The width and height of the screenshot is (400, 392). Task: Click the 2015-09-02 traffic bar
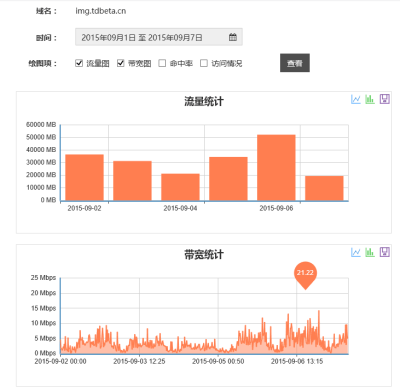pyautogui.click(x=84, y=177)
